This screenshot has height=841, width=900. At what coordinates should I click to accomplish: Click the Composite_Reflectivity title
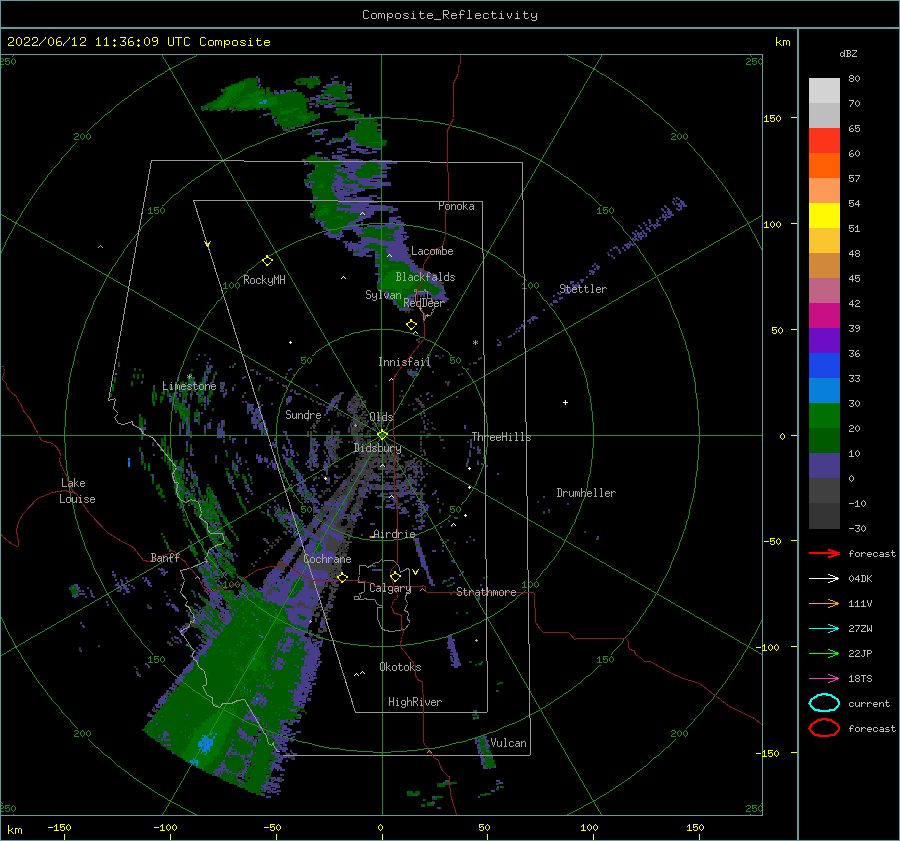[449, 15]
